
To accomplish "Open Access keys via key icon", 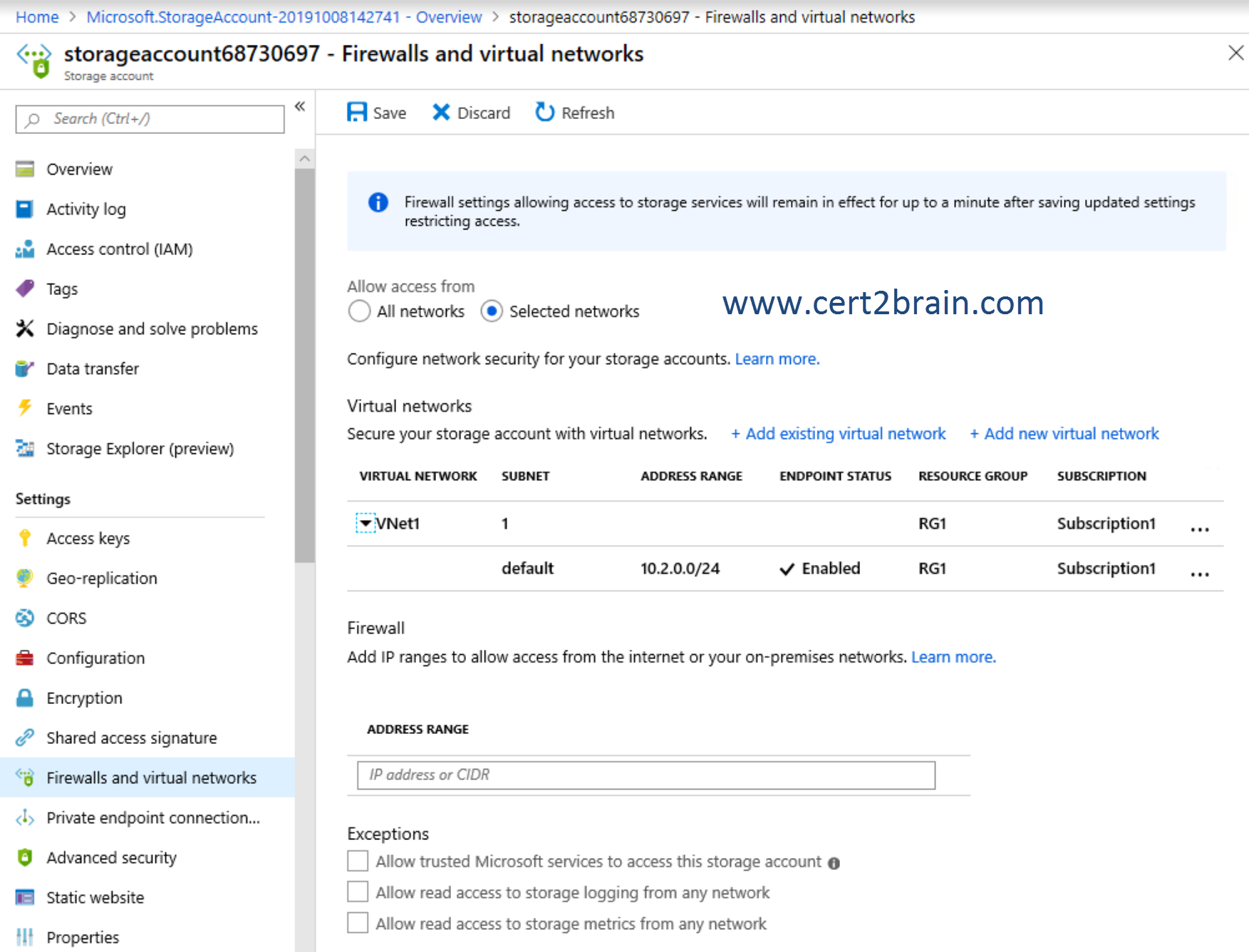I will pyautogui.click(x=25, y=538).
